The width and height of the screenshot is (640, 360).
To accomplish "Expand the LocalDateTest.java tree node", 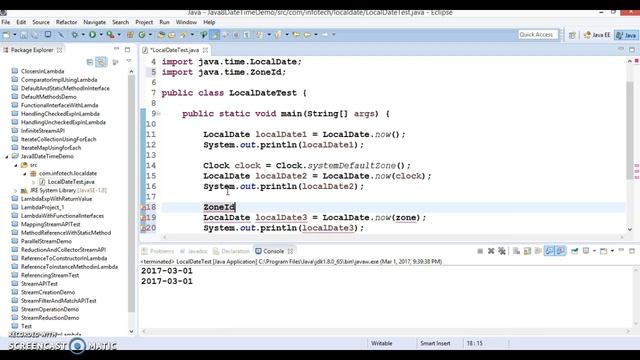I will point(34,182).
